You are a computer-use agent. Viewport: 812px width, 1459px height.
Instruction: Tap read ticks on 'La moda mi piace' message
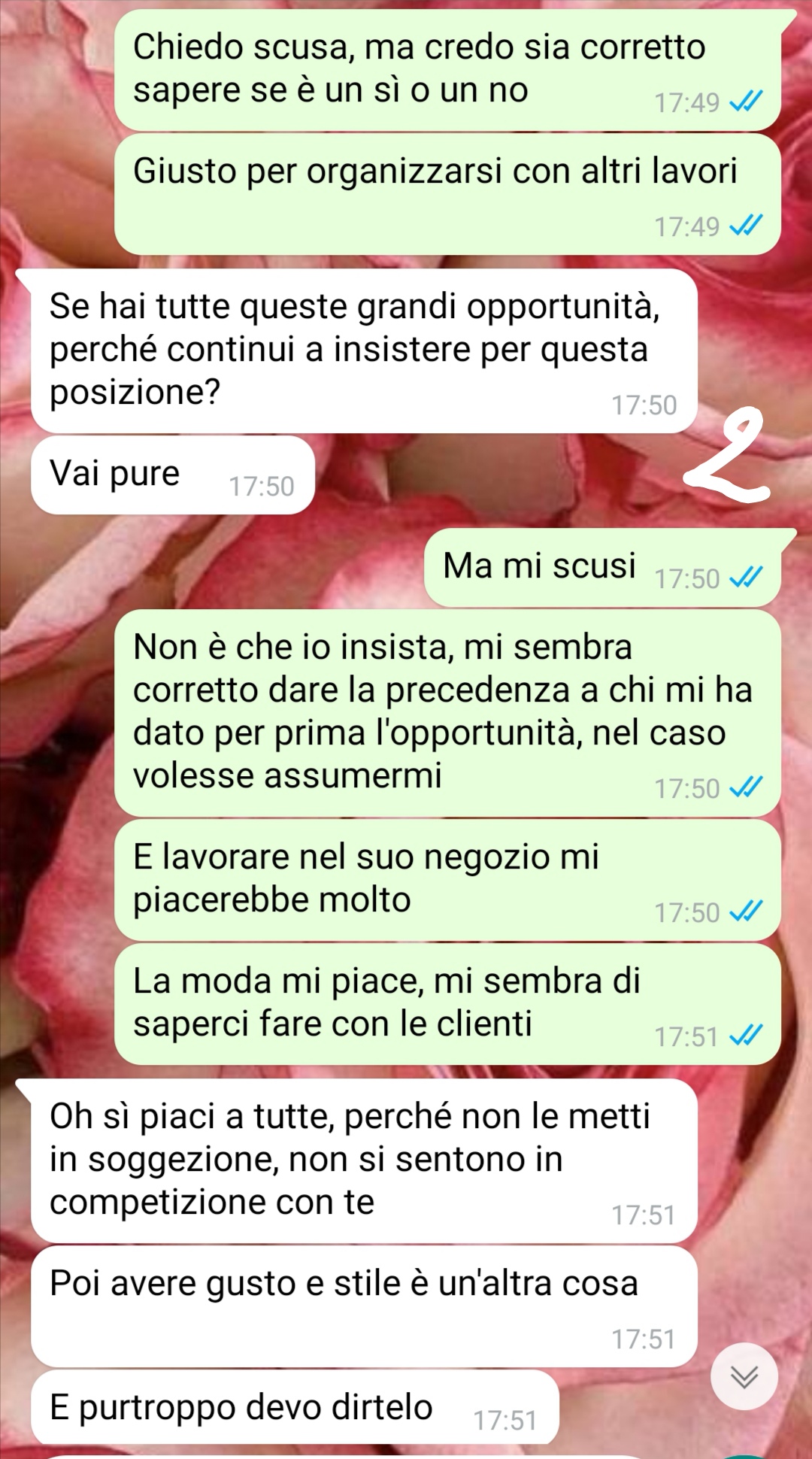[x=747, y=1036]
